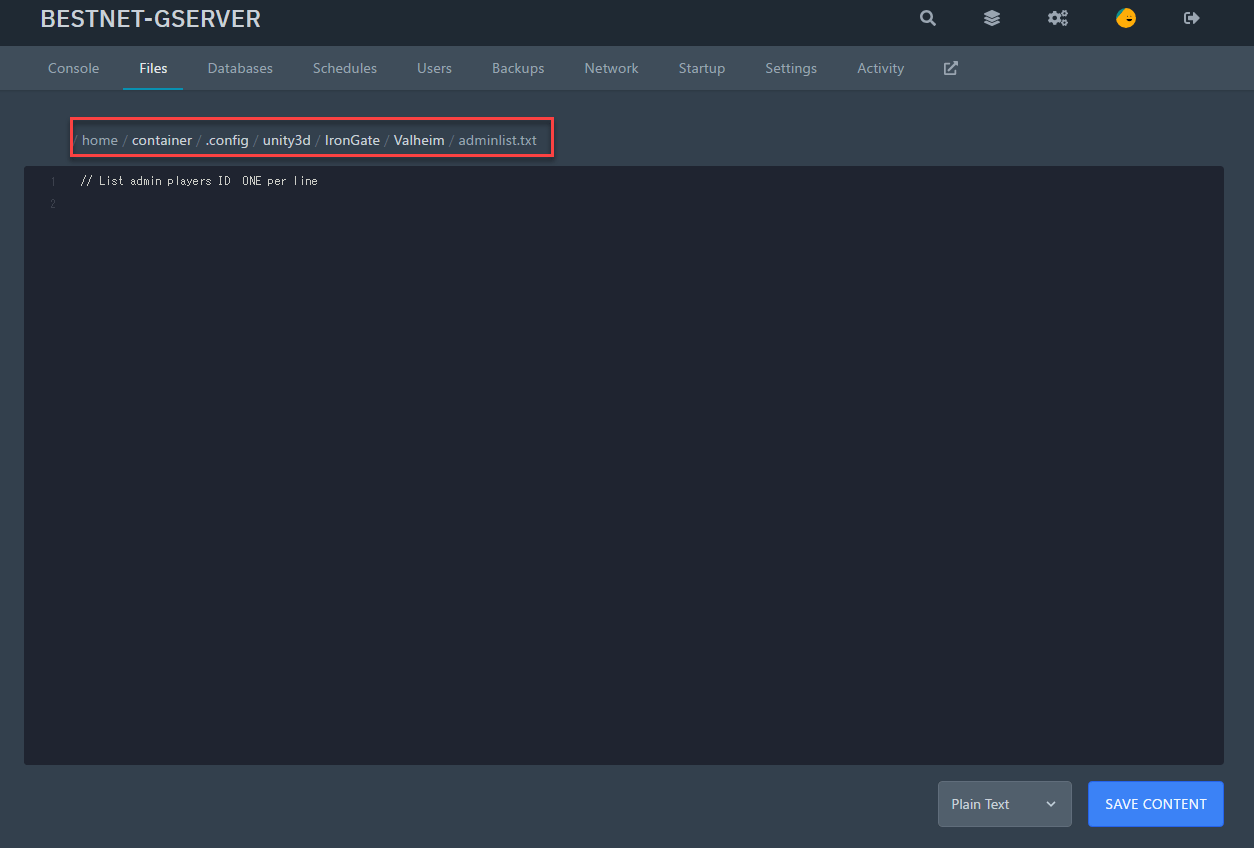
Task: Switch to the Console tab
Action: (74, 68)
